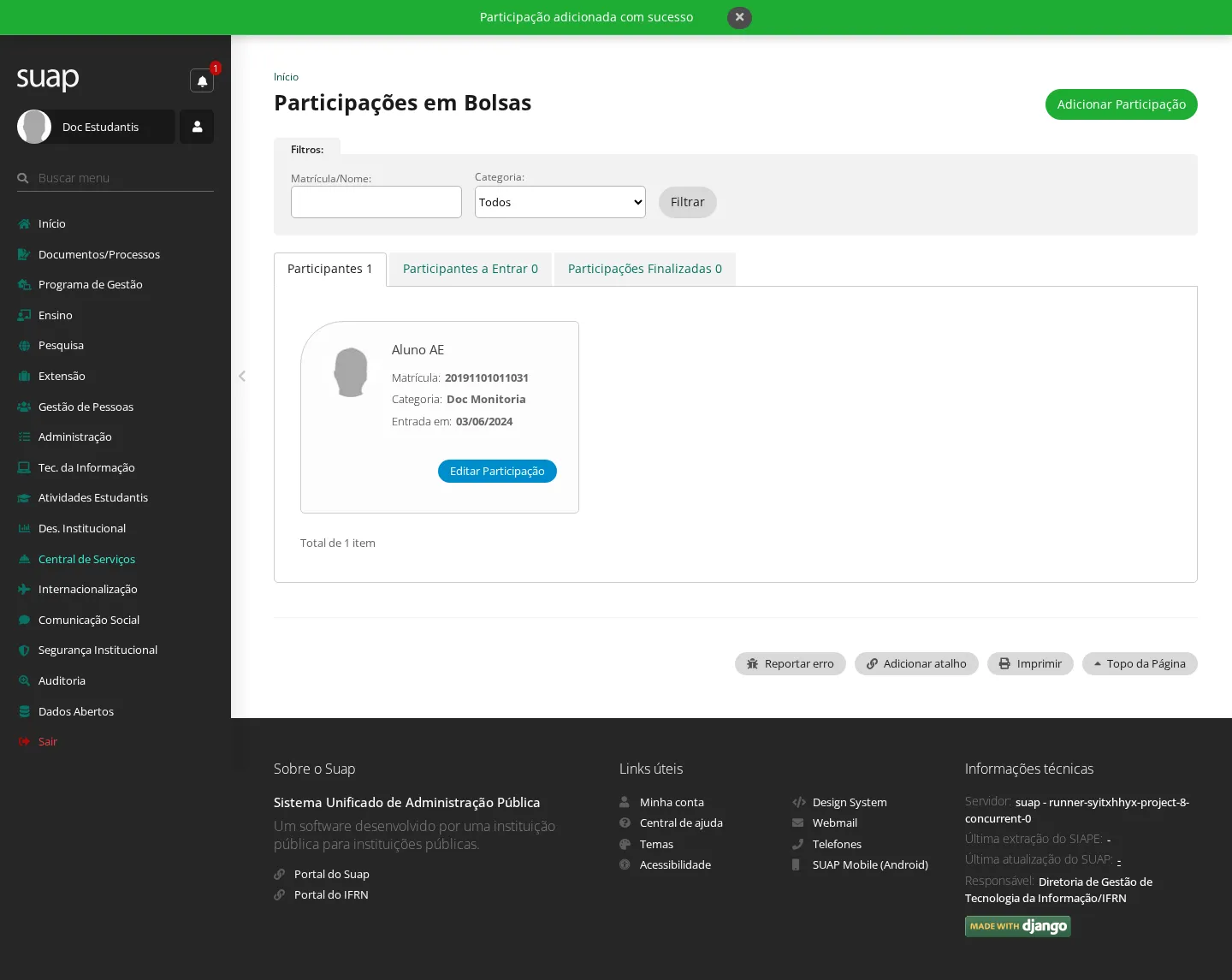Viewport: 1232px width, 980px height.
Task: Click the Matrícula/Nome filter input
Action: click(x=376, y=202)
